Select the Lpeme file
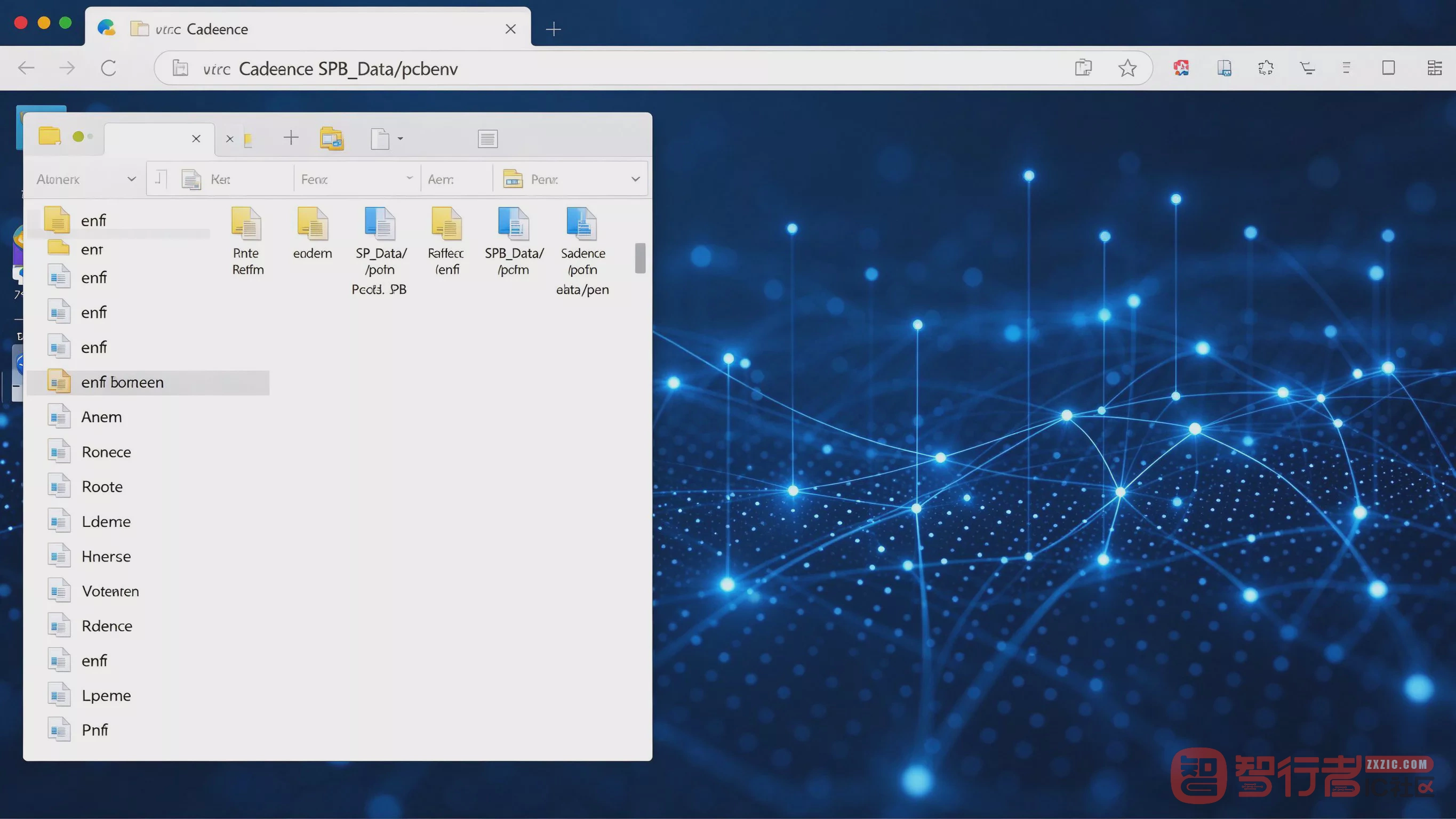1456x819 pixels. 89,696
